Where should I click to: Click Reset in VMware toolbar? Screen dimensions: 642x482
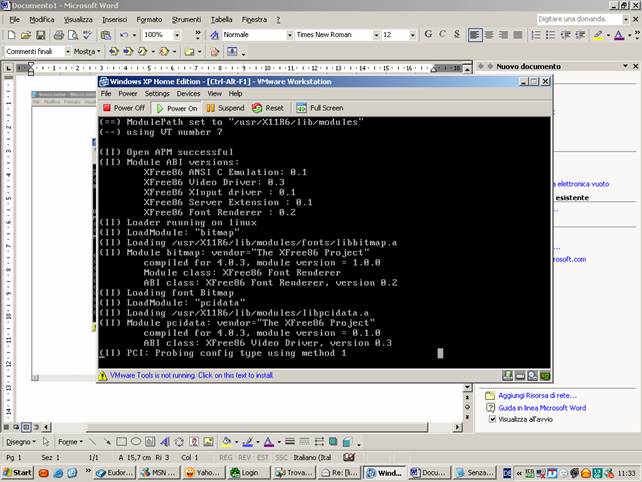pyautogui.click(x=268, y=108)
